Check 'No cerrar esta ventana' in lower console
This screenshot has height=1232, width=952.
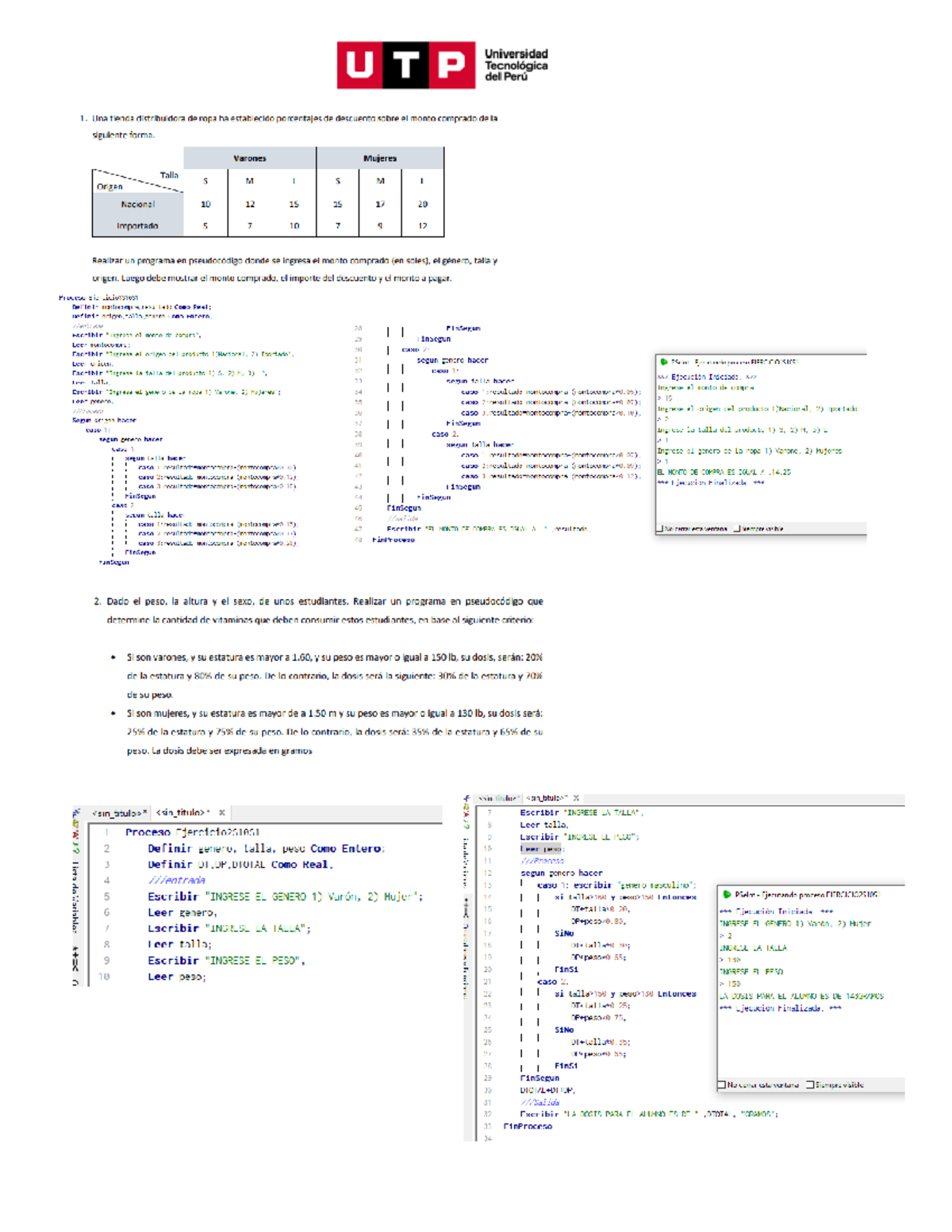(x=721, y=1084)
